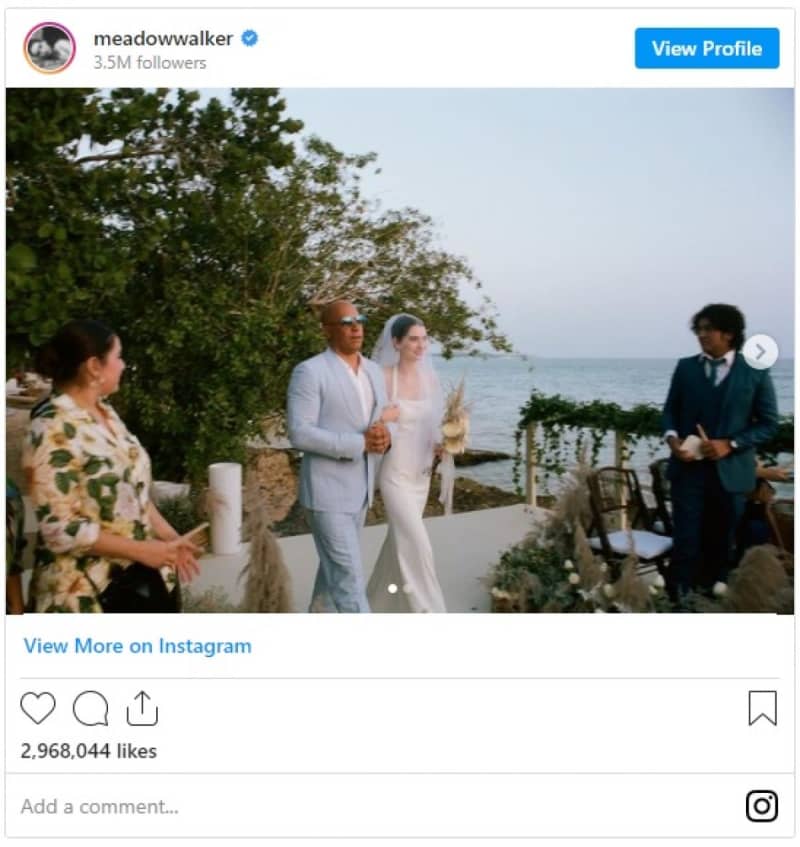Open the meadowwalker profile avatar
Viewport: 800px width, 847px height.
pyautogui.click(x=50, y=48)
